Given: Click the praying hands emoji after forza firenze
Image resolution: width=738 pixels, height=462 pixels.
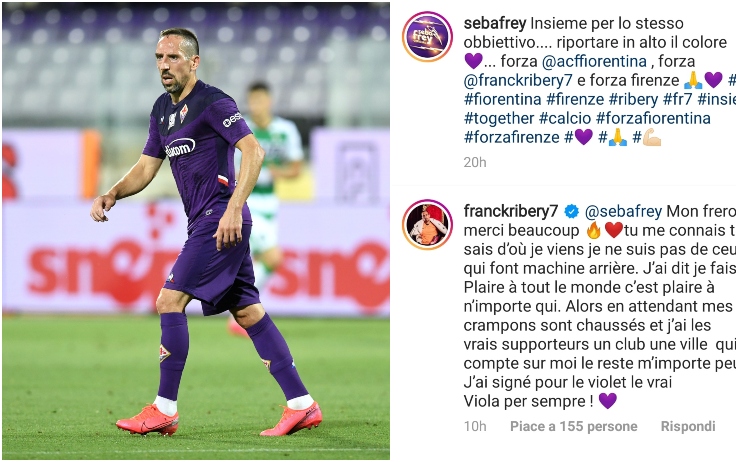Looking at the screenshot, I should click(x=693, y=80).
